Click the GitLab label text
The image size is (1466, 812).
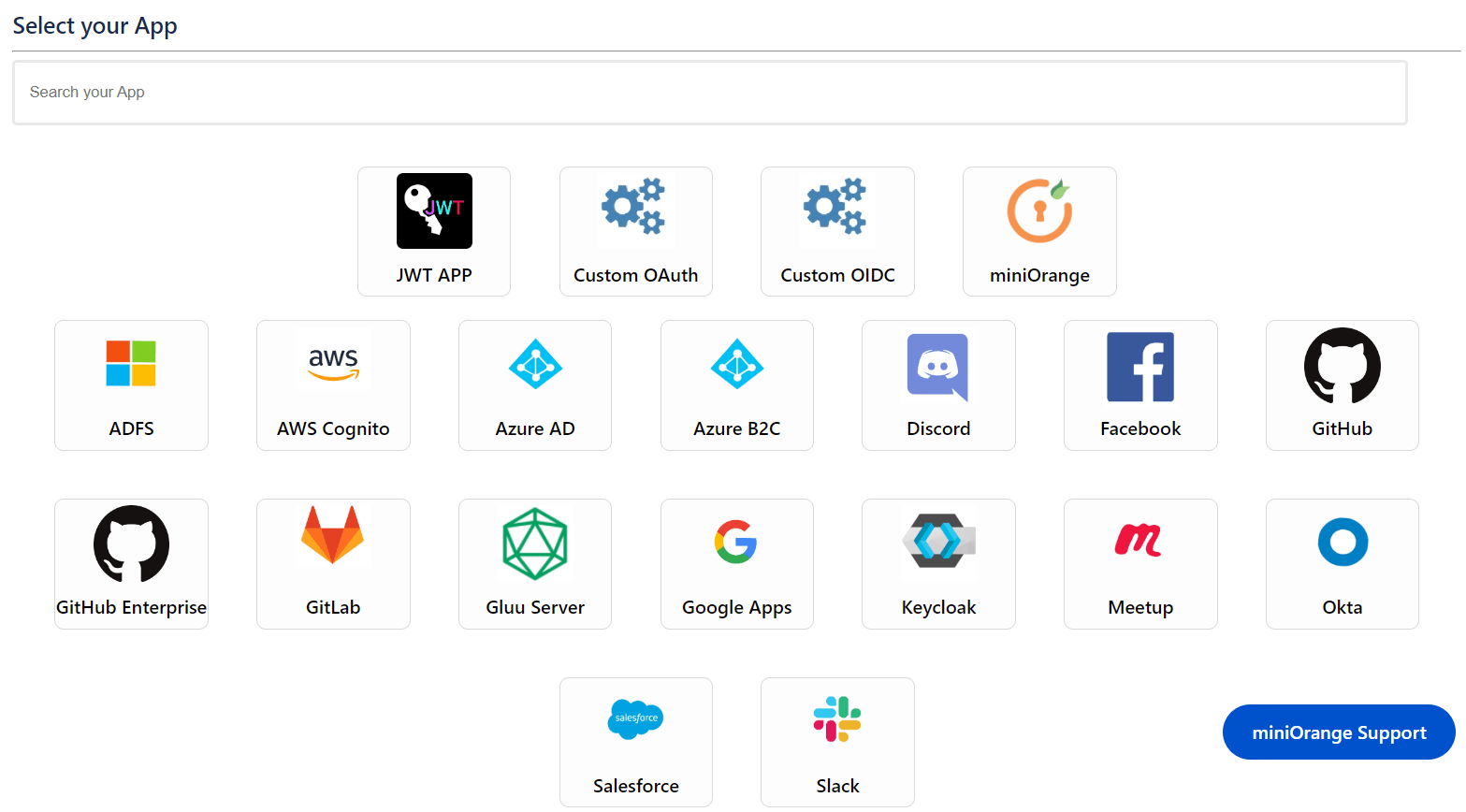coord(333,607)
